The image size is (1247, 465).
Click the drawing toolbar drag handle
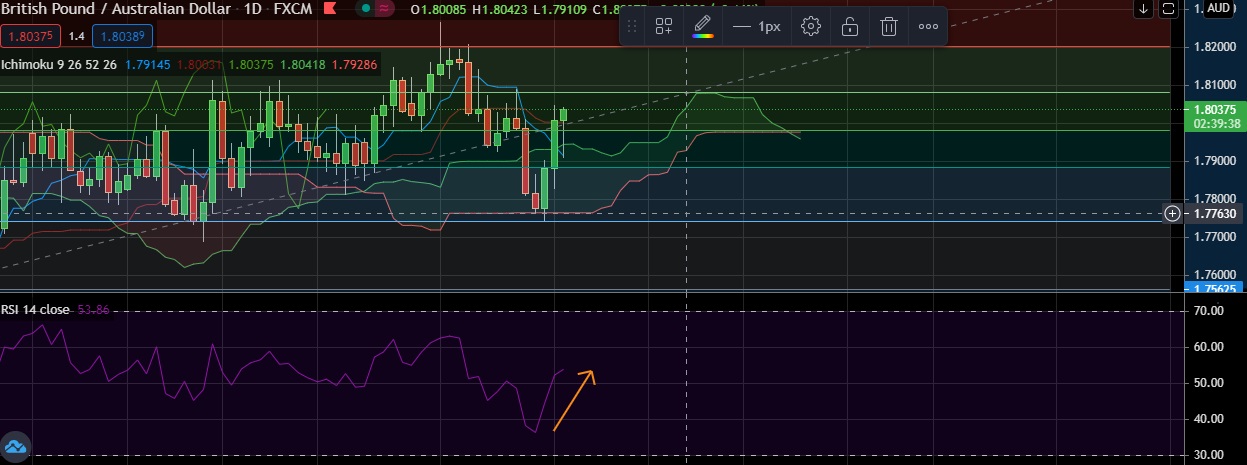coord(632,27)
